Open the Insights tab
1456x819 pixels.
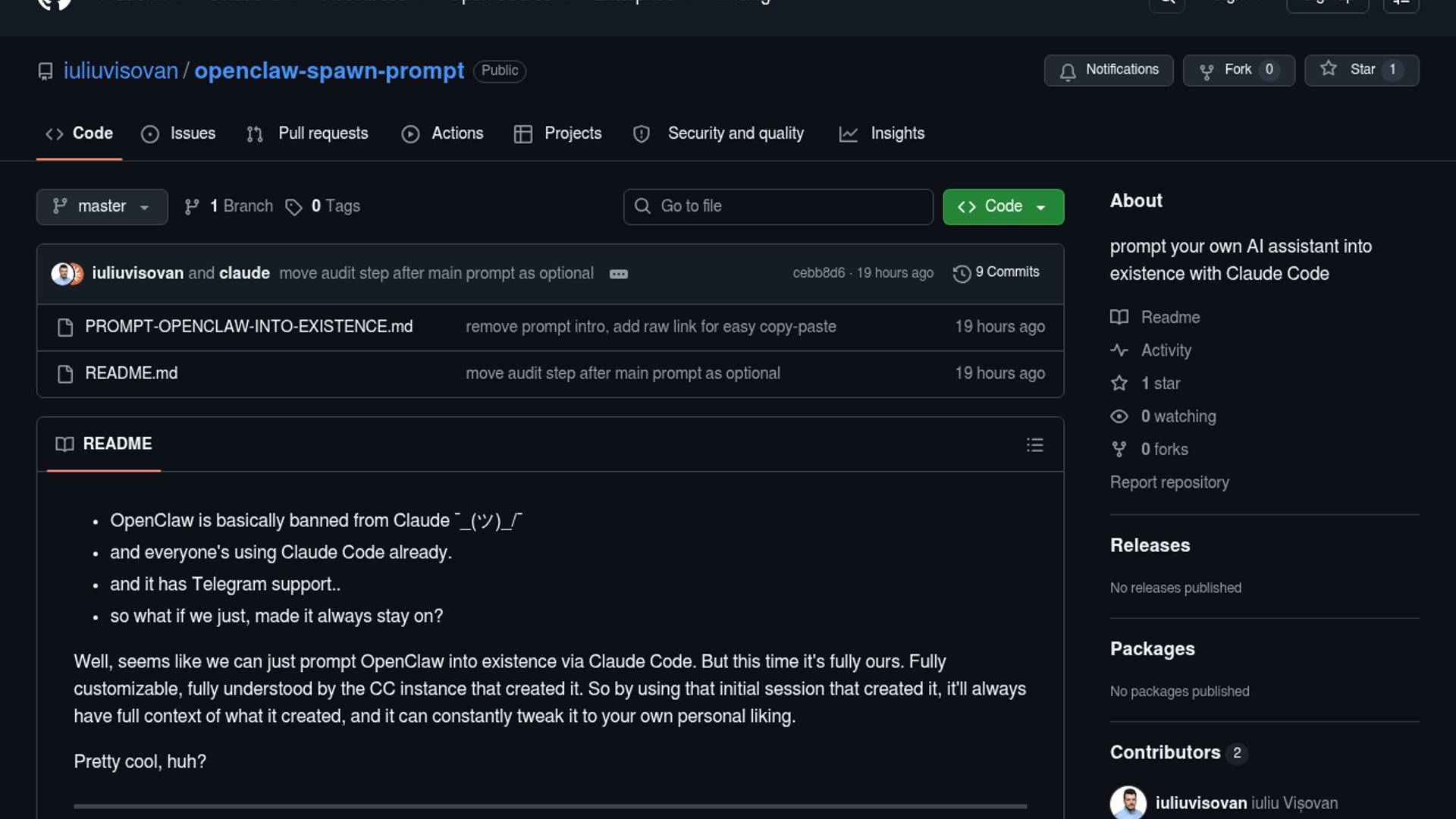point(882,133)
